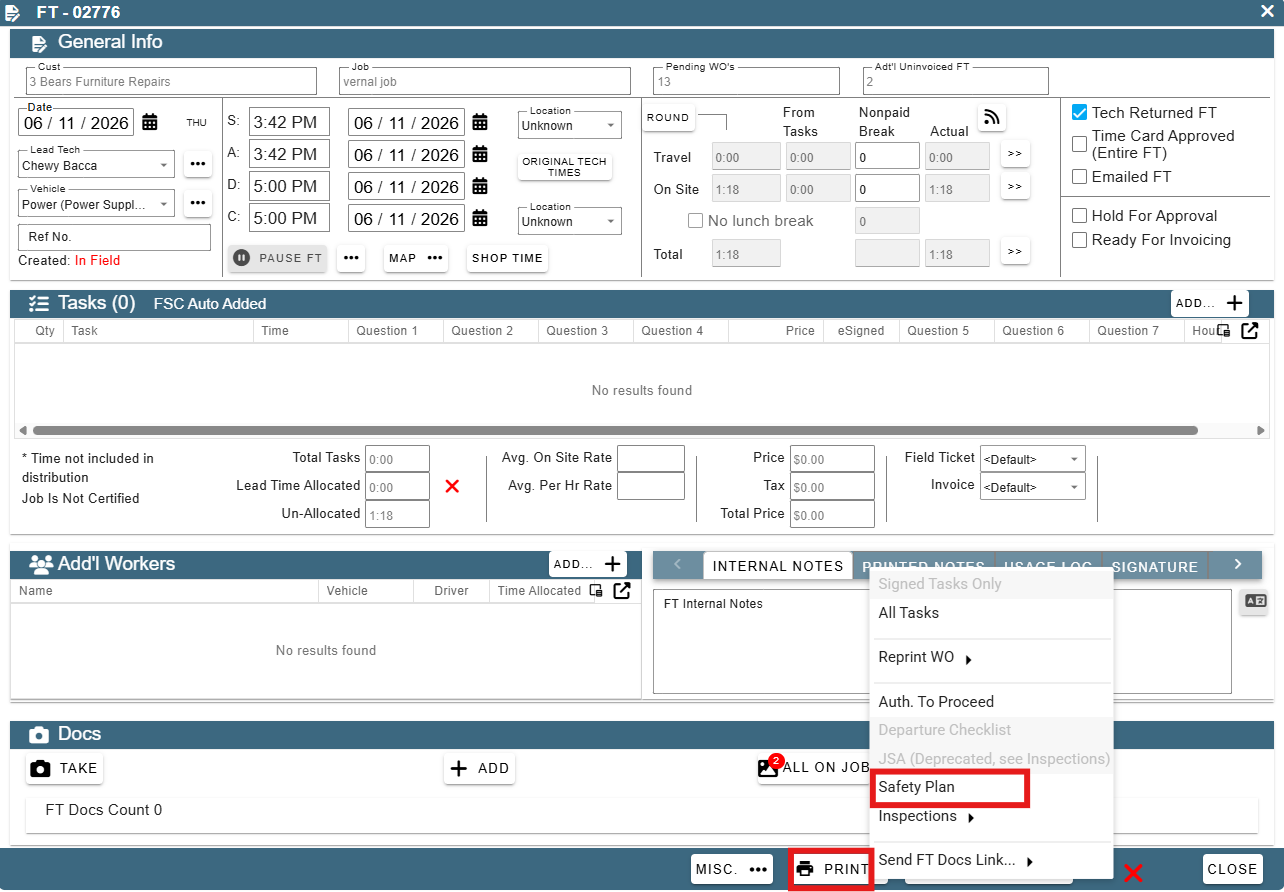Click the red X beside Lead Time Allocated
Image resolution: width=1284 pixels, height=892 pixels.
click(452, 486)
